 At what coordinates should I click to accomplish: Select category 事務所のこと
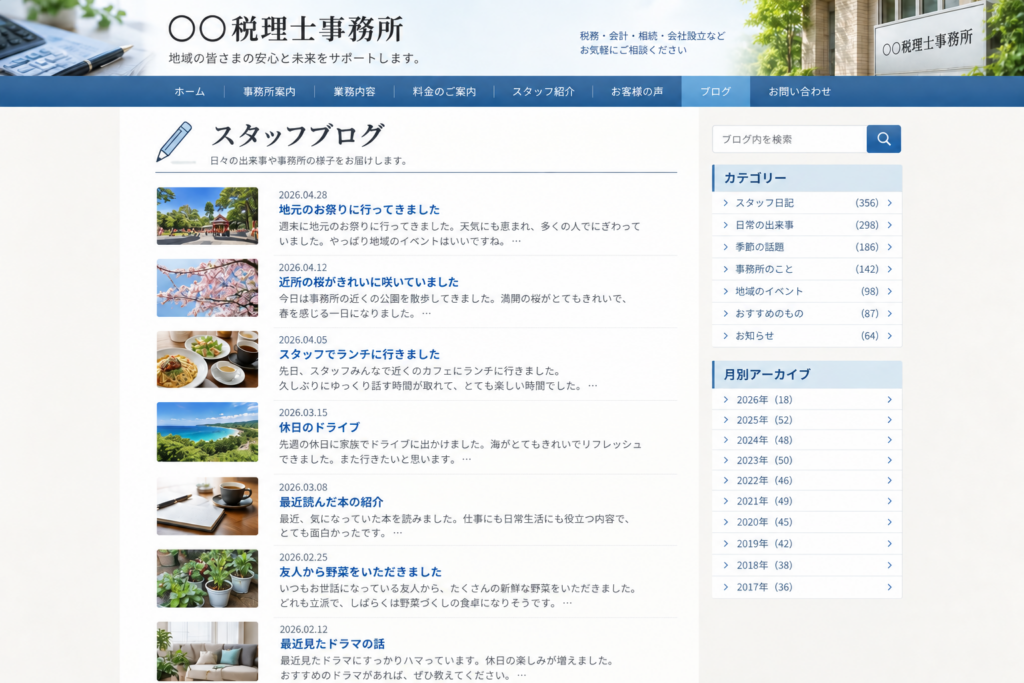tap(807, 270)
